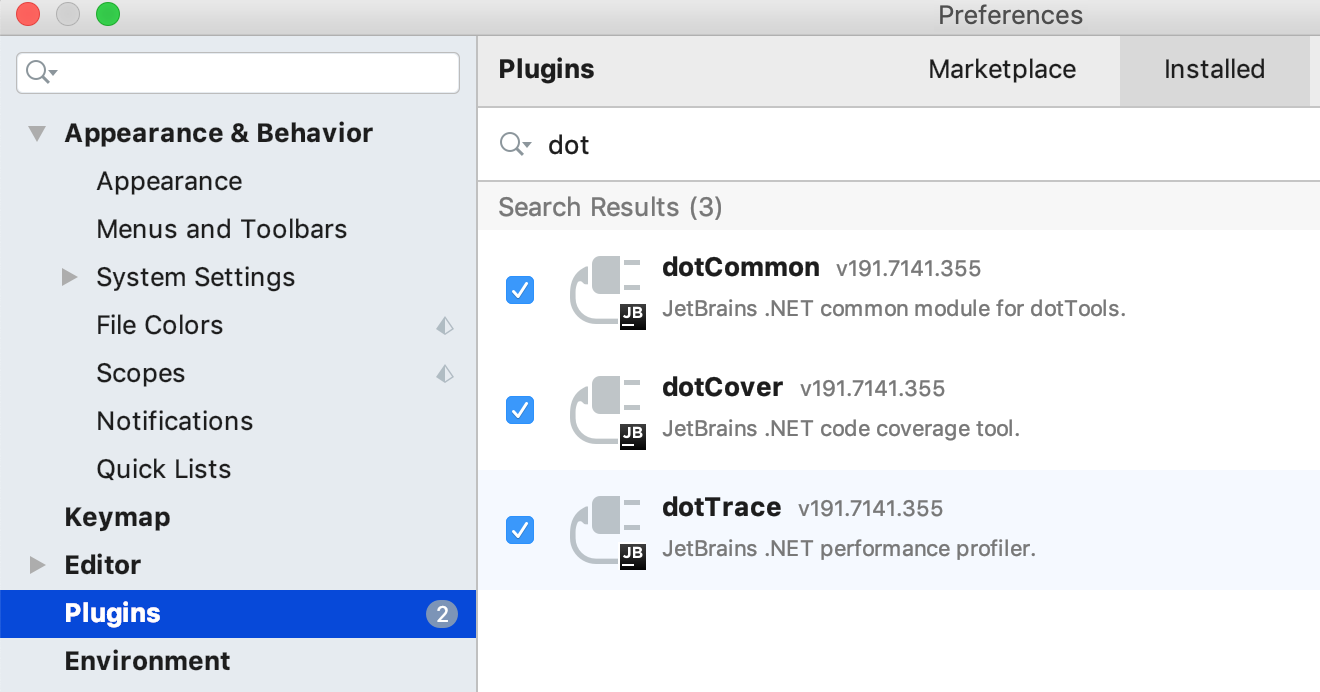Expand the System Settings section

click(x=68, y=277)
